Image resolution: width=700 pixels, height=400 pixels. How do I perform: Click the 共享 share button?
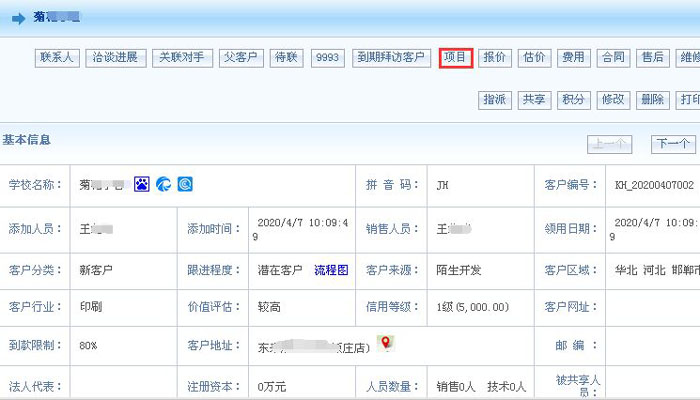pos(534,99)
